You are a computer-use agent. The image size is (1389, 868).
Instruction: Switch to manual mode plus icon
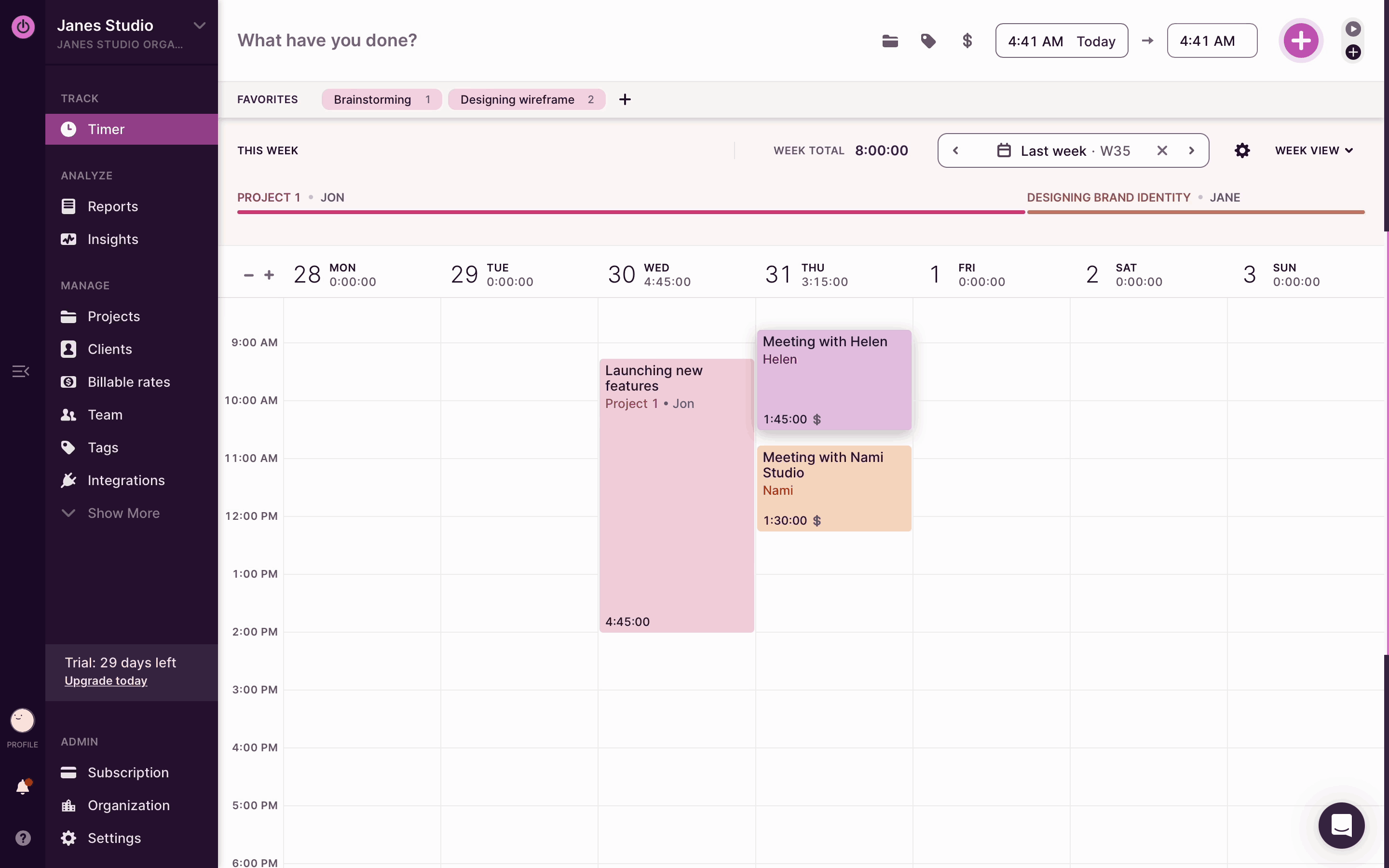(x=1353, y=52)
